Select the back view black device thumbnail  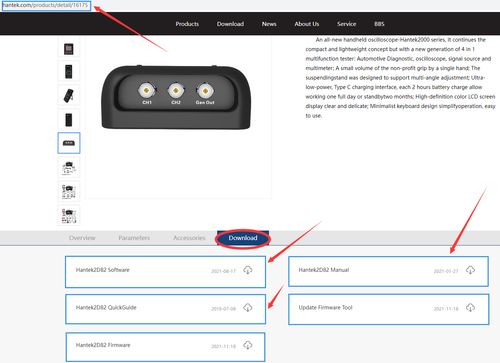click(x=69, y=119)
